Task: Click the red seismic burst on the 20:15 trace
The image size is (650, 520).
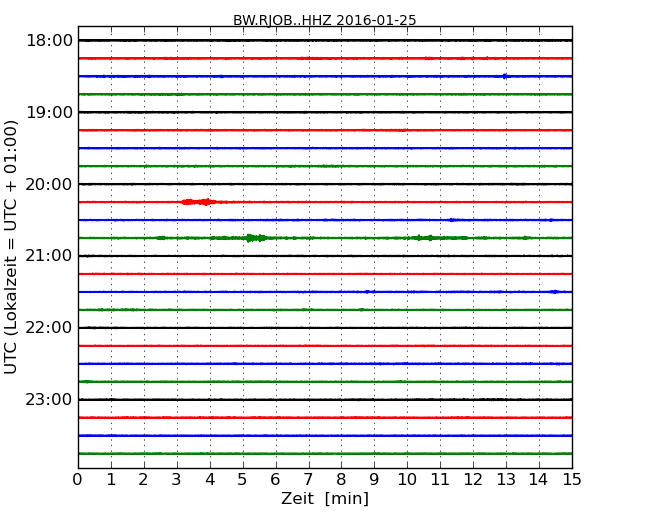Action: [x=199, y=202]
